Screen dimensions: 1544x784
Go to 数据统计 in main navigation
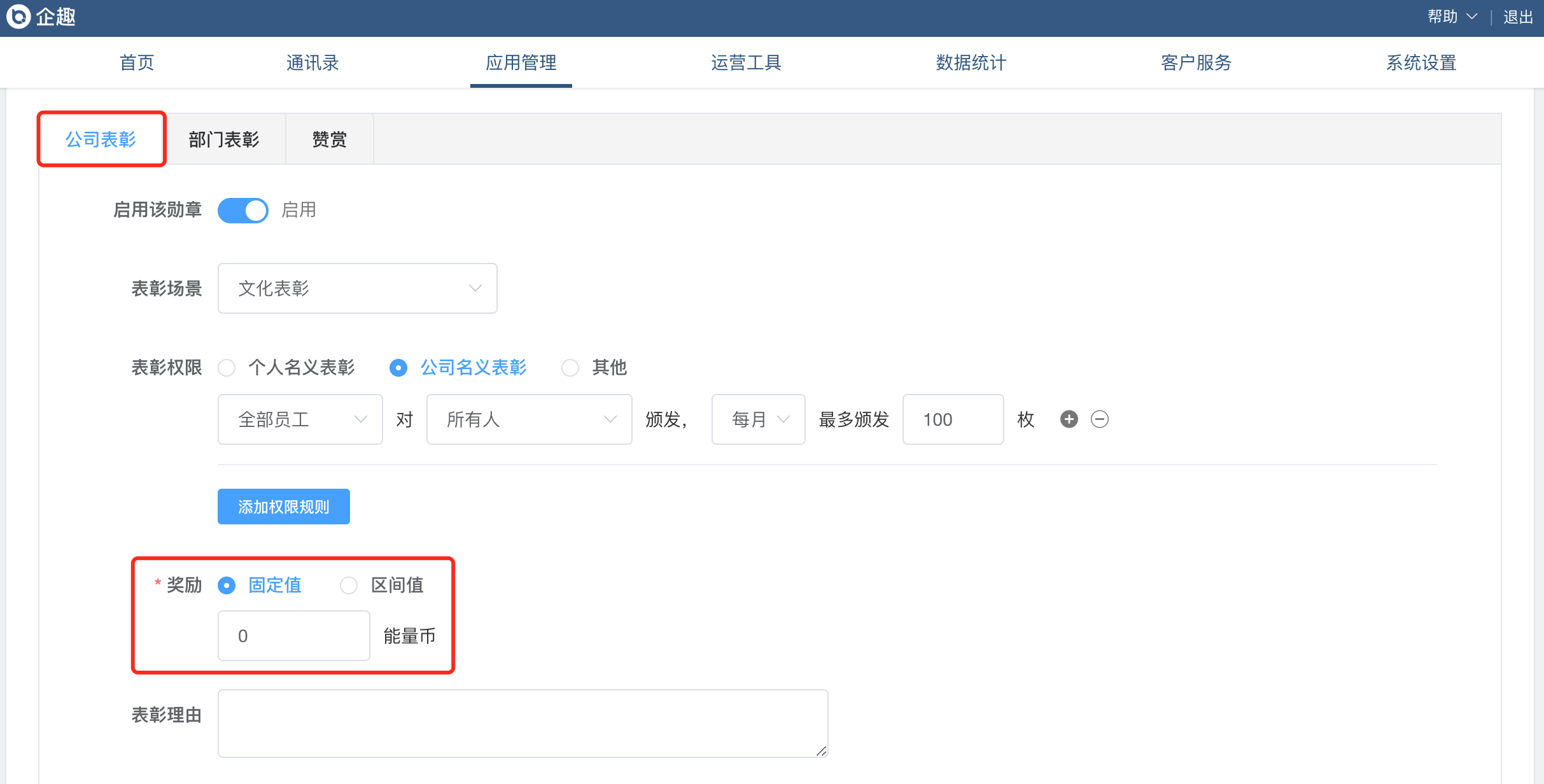pos(971,62)
